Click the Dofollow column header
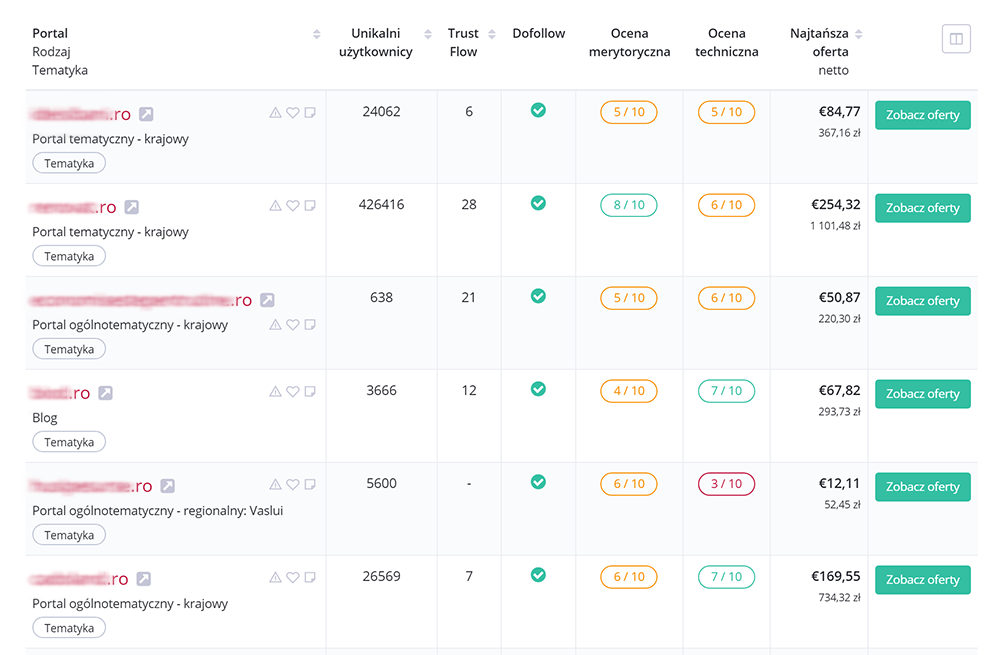1000x655 pixels. click(539, 33)
